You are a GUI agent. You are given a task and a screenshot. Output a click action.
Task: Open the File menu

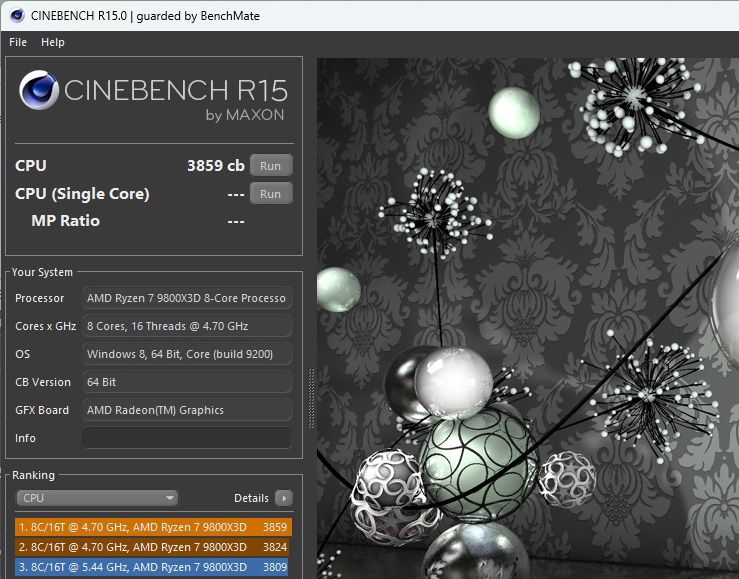[x=18, y=42]
